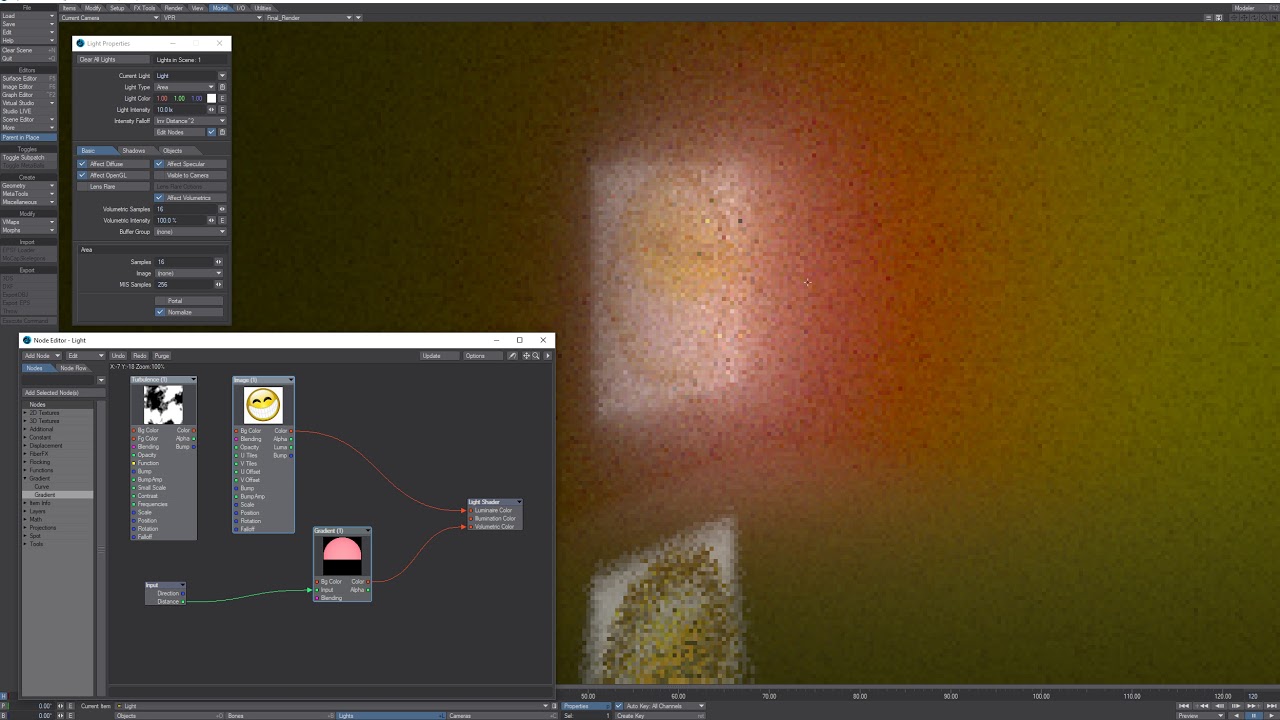
Task: Click the Purge button in Node Editor
Action: 161,356
